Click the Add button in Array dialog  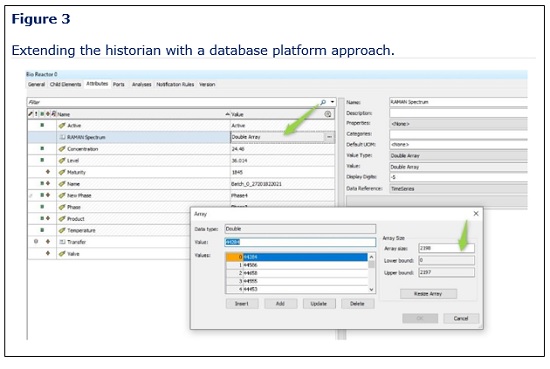click(x=281, y=304)
